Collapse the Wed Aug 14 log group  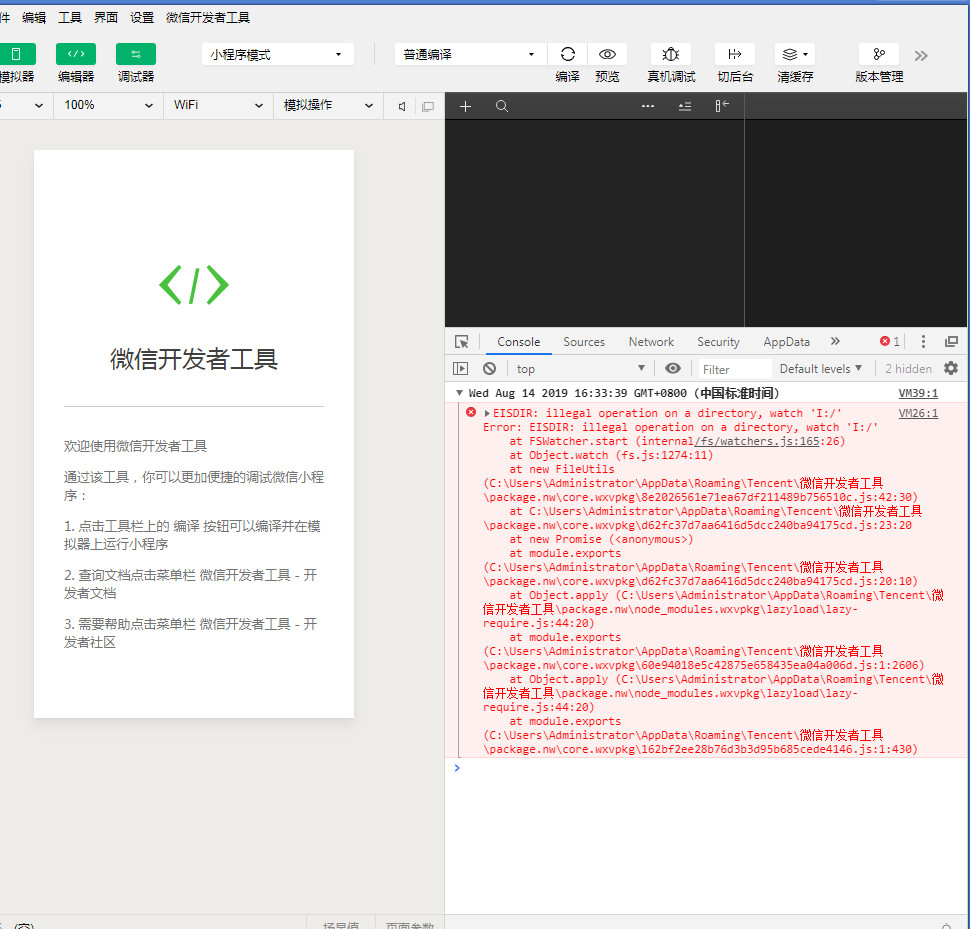click(459, 393)
